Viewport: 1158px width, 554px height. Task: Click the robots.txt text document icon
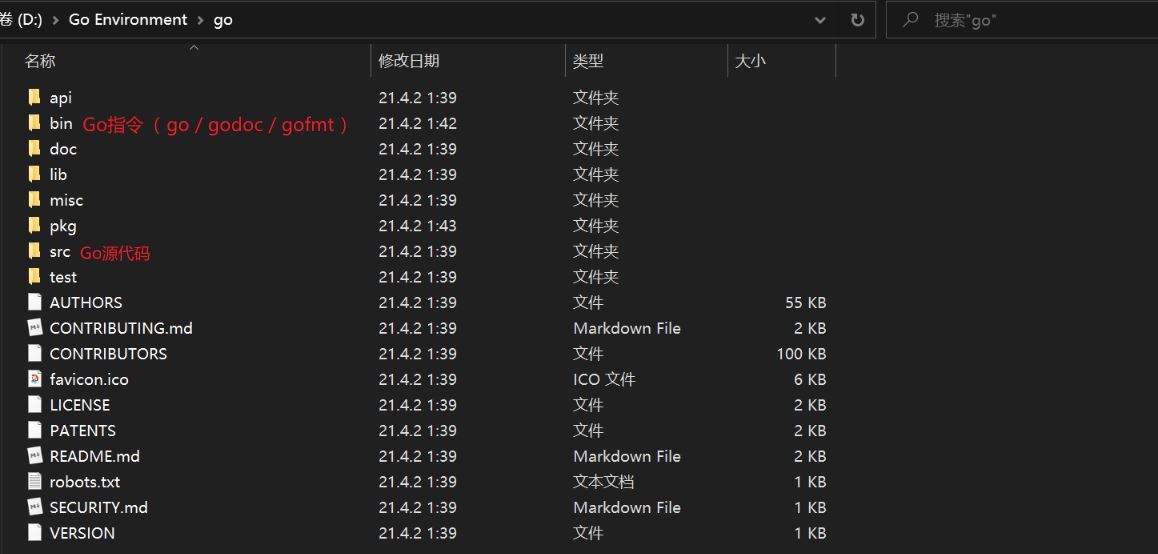pos(34,482)
